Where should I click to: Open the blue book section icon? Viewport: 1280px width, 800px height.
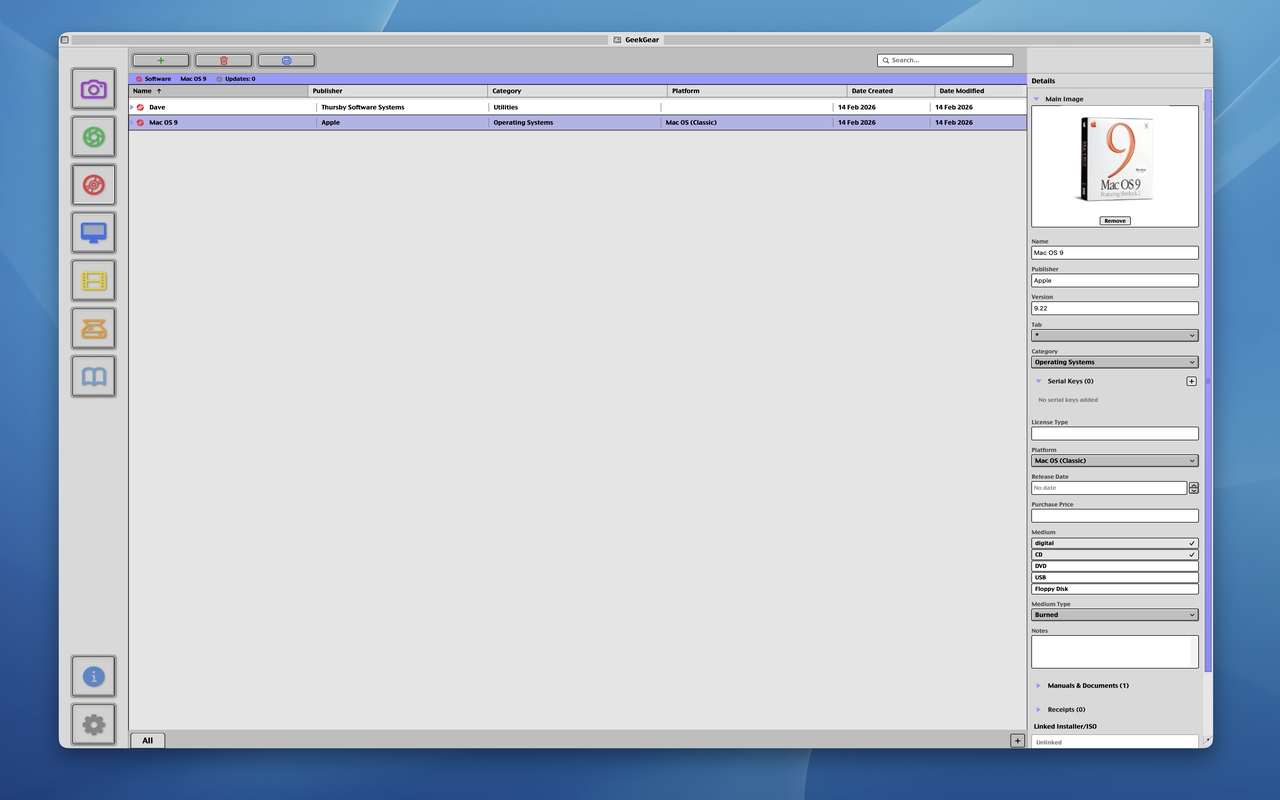click(x=93, y=376)
